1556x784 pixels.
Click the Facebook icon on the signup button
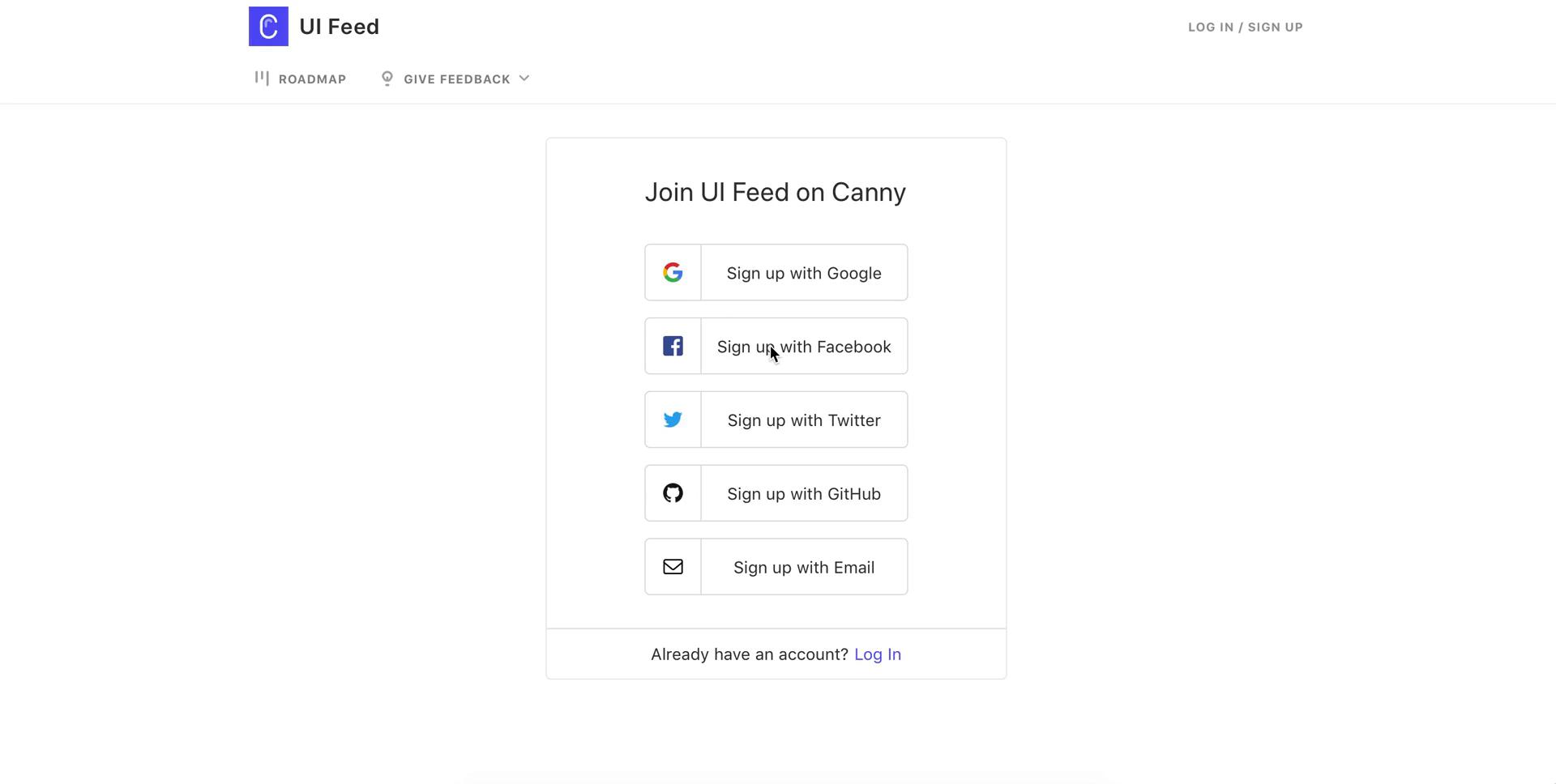pyautogui.click(x=673, y=346)
